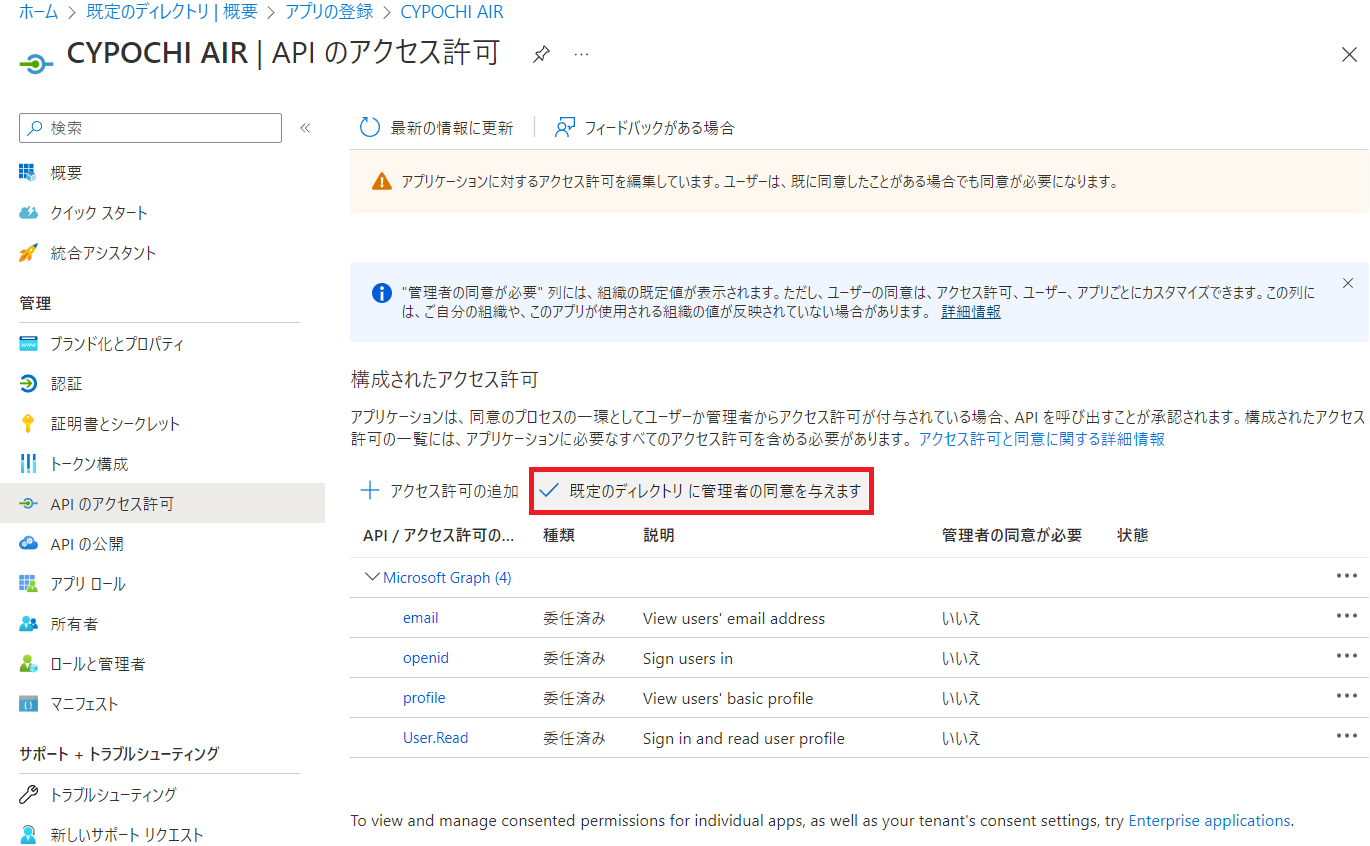Open ellipsis menu for openid row

(1347, 656)
